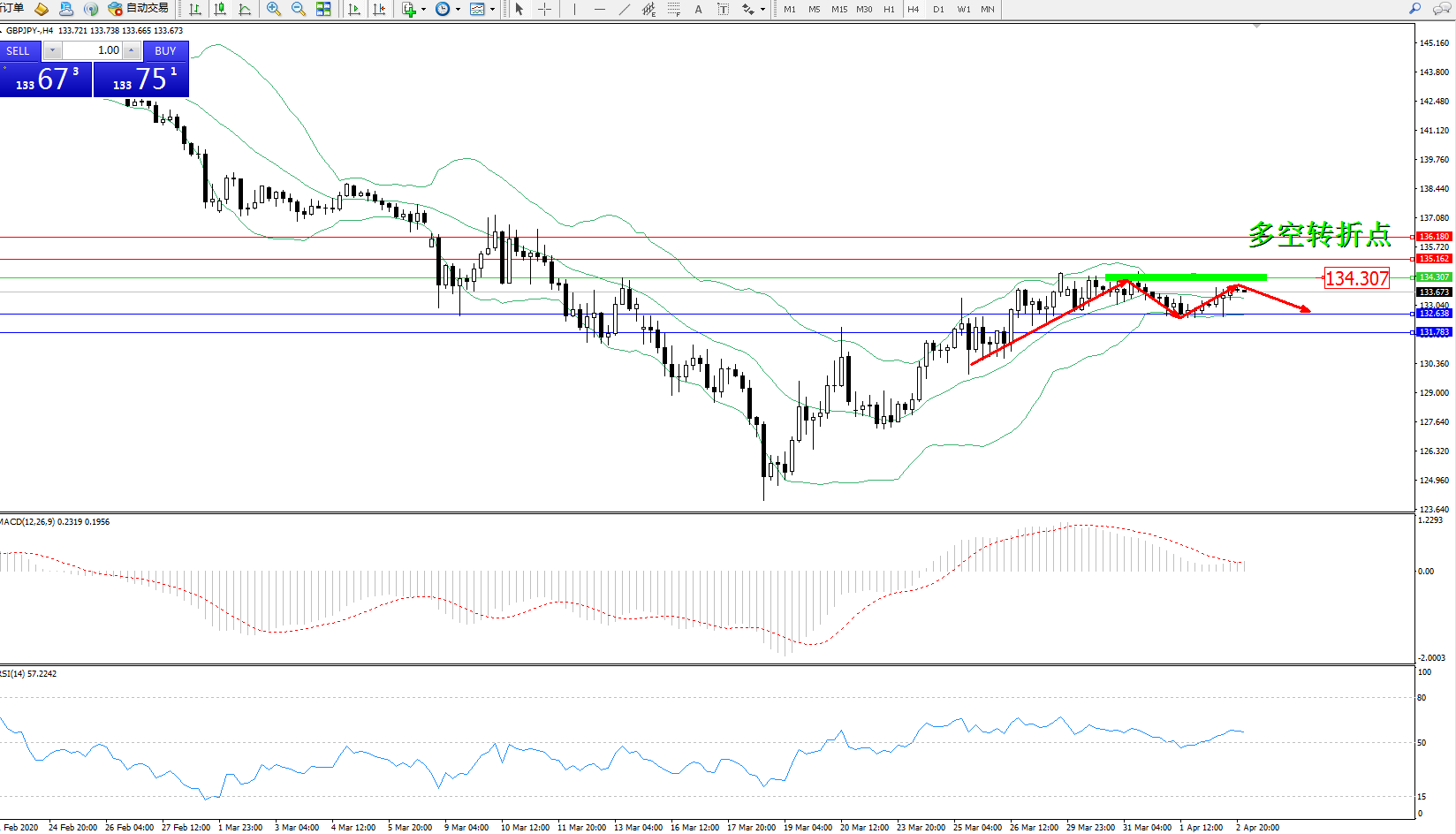Open the indicators list dropdown arrow

click(x=424, y=10)
